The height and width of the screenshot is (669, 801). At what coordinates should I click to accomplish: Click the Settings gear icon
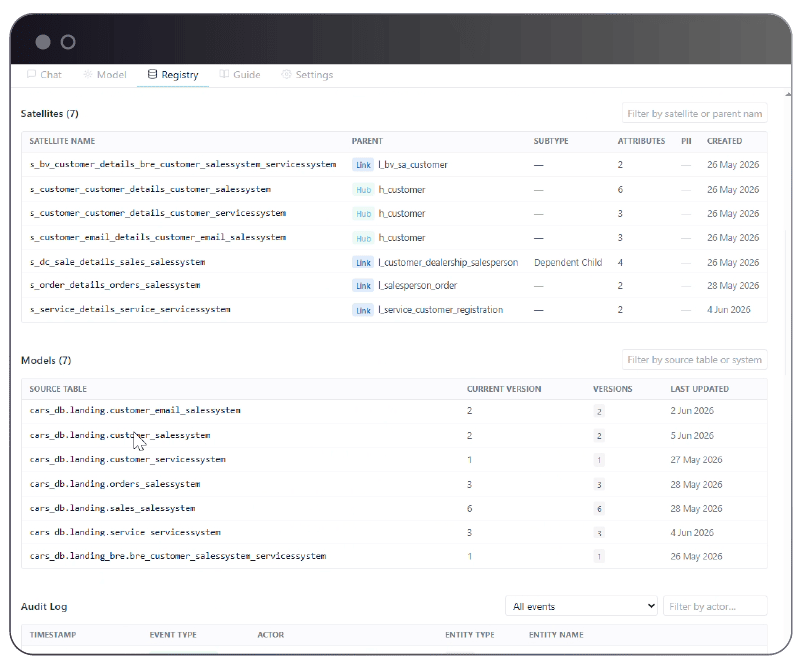pyautogui.click(x=286, y=74)
